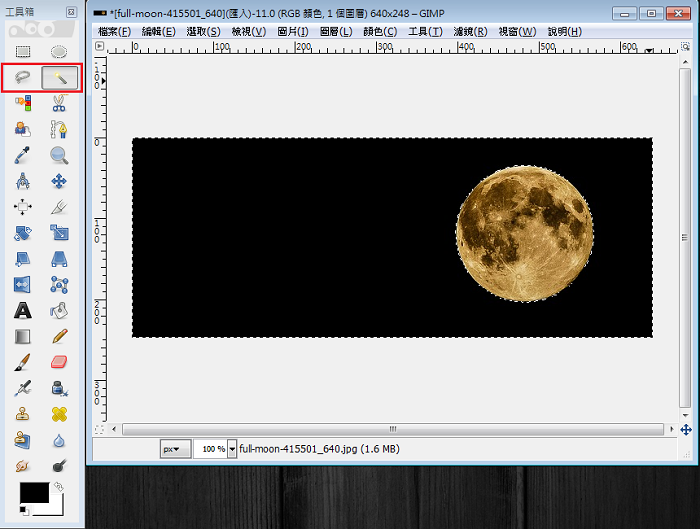The height and width of the screenshot is (529, 700).
Task: Open the 編輯(E) menu
Action: (158, 32)
